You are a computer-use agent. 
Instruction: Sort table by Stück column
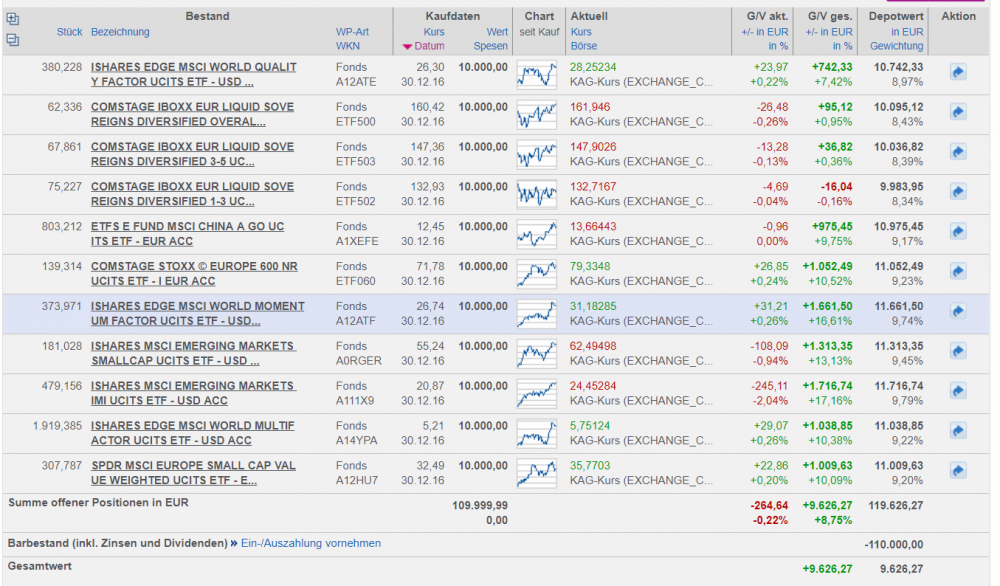69,32
